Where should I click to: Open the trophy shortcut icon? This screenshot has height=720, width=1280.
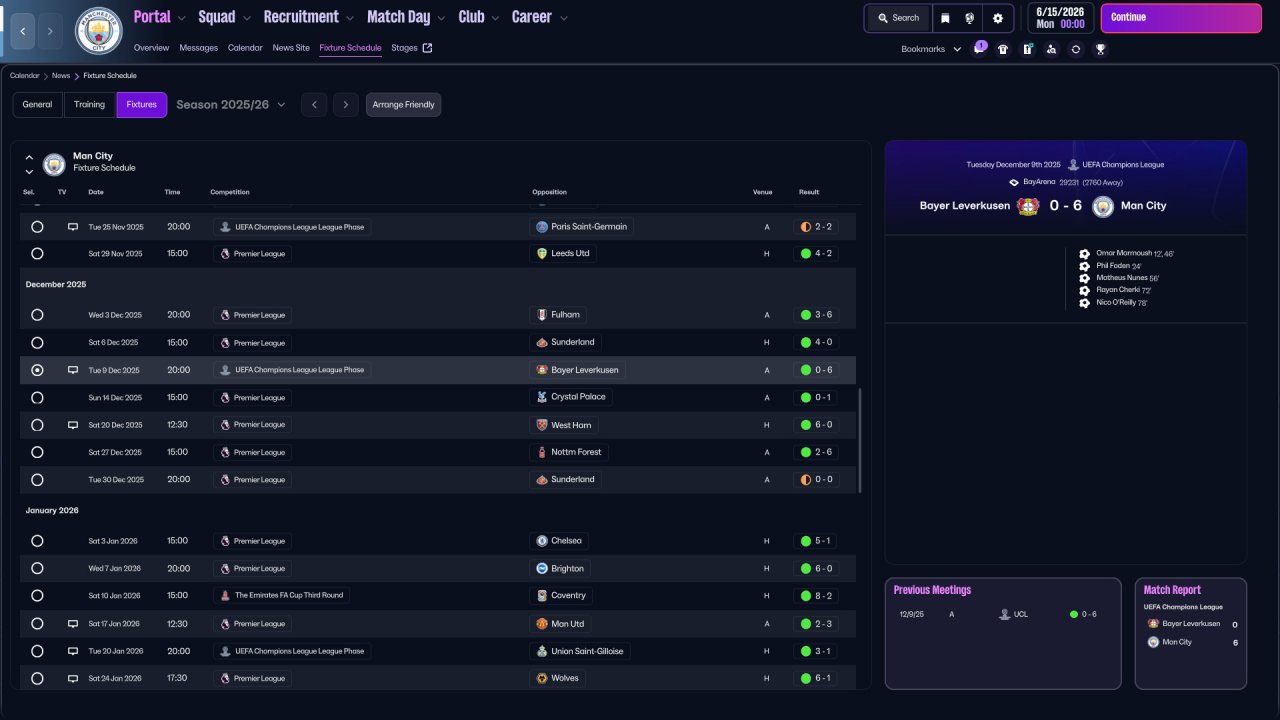1100,49
